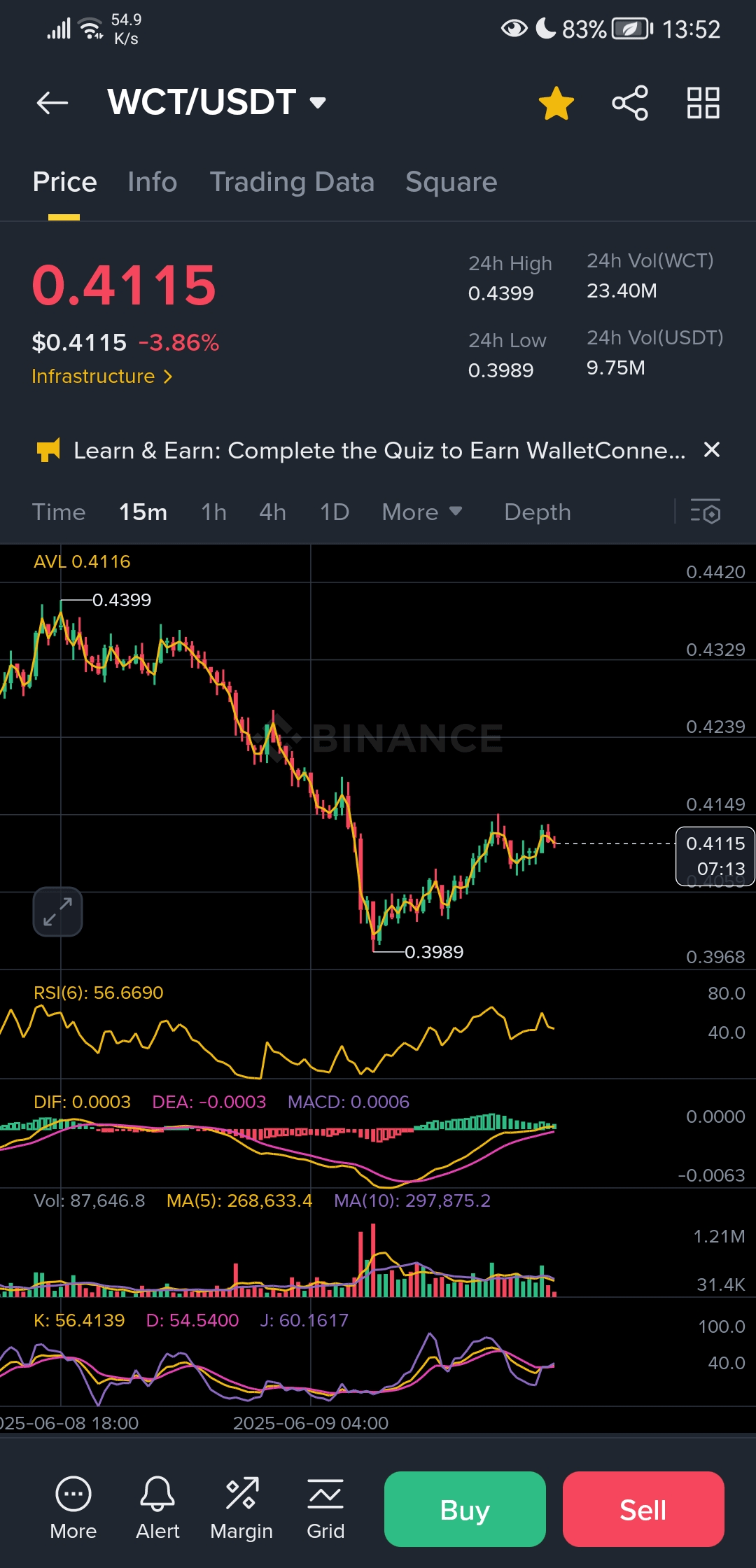
Task: Expand the More intervals dropdown
Action: coord(422,512)
